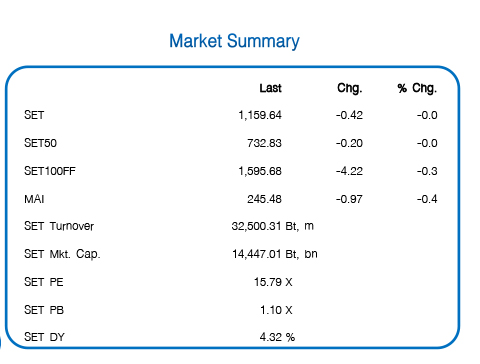Select the Last column header
The image size is (480, 364).
pos(271,88)
